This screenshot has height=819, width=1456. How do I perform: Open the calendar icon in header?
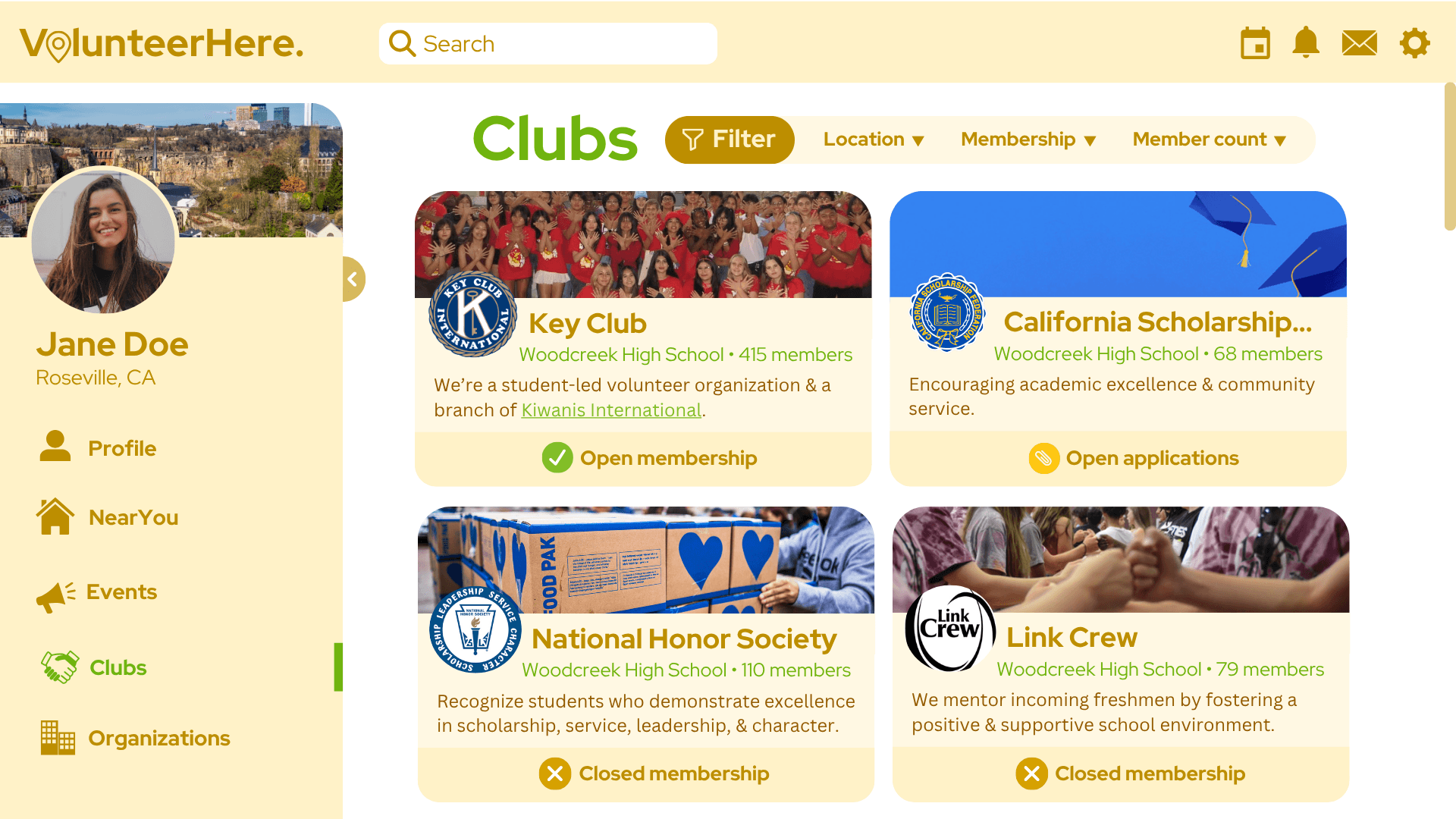tap(1255, 43)
